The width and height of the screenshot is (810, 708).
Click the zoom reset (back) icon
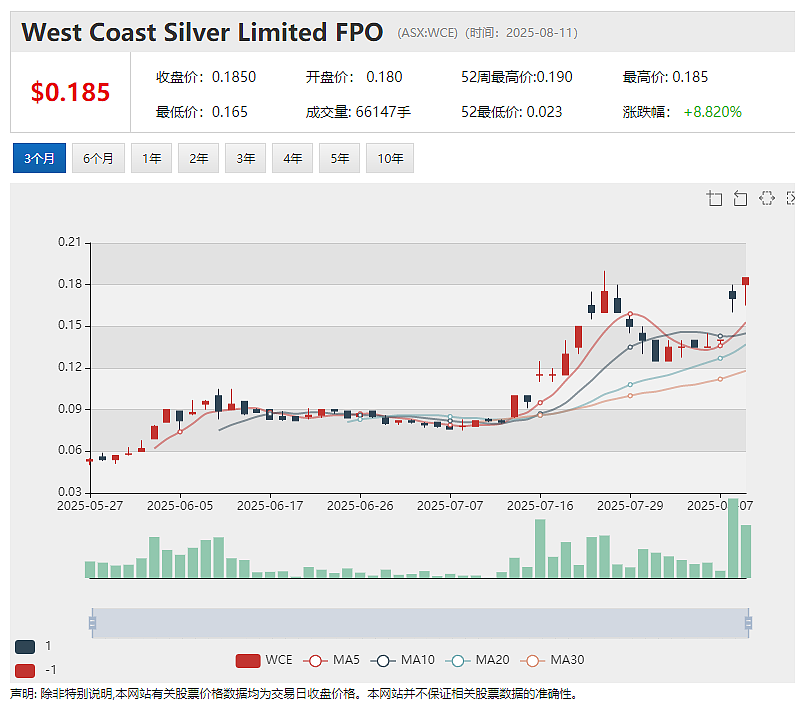coord(740,198)
